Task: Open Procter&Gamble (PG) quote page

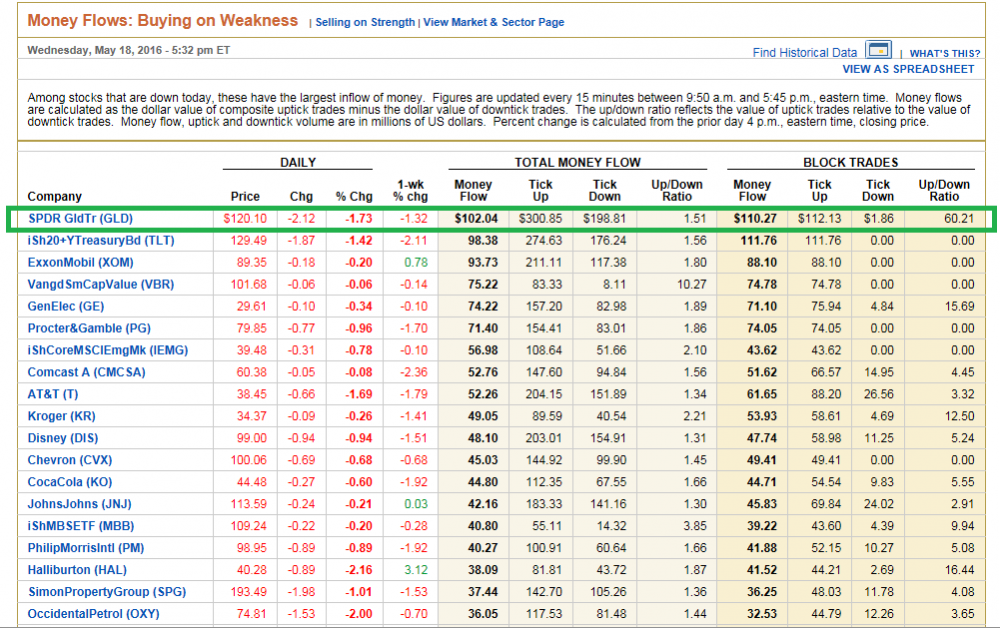Action: tap(89, 329)
